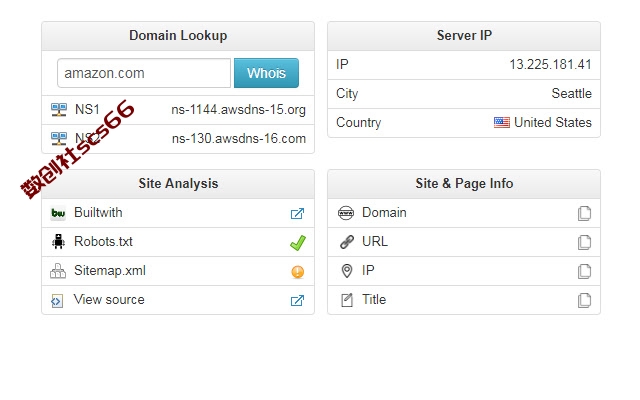This screenshot has width=640, height=400.
Task: Click the Sitemap.xml hierarchy icon
Action: [x=58, y=271]
